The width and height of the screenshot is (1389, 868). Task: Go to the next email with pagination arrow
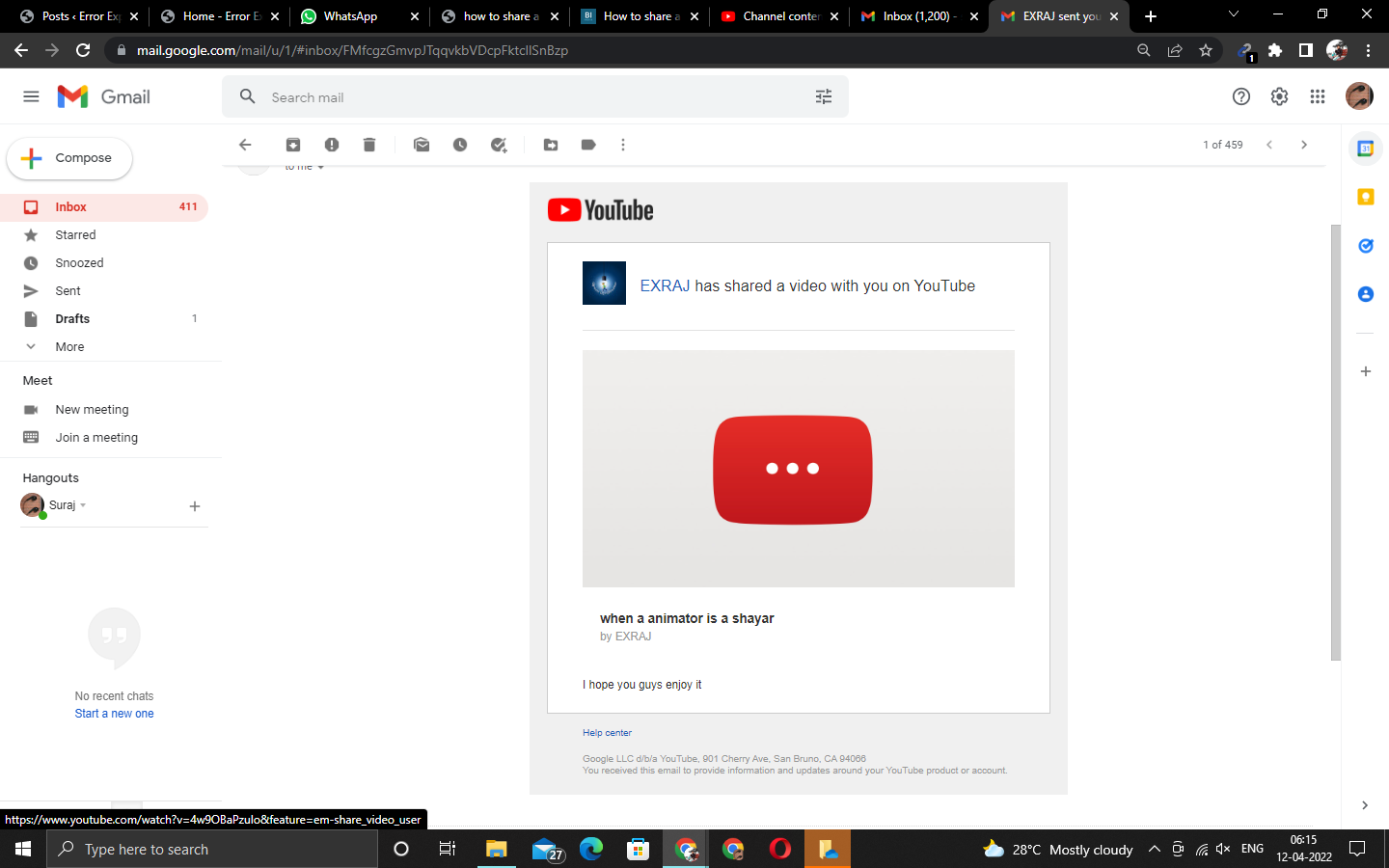(x=1303, y=144)
